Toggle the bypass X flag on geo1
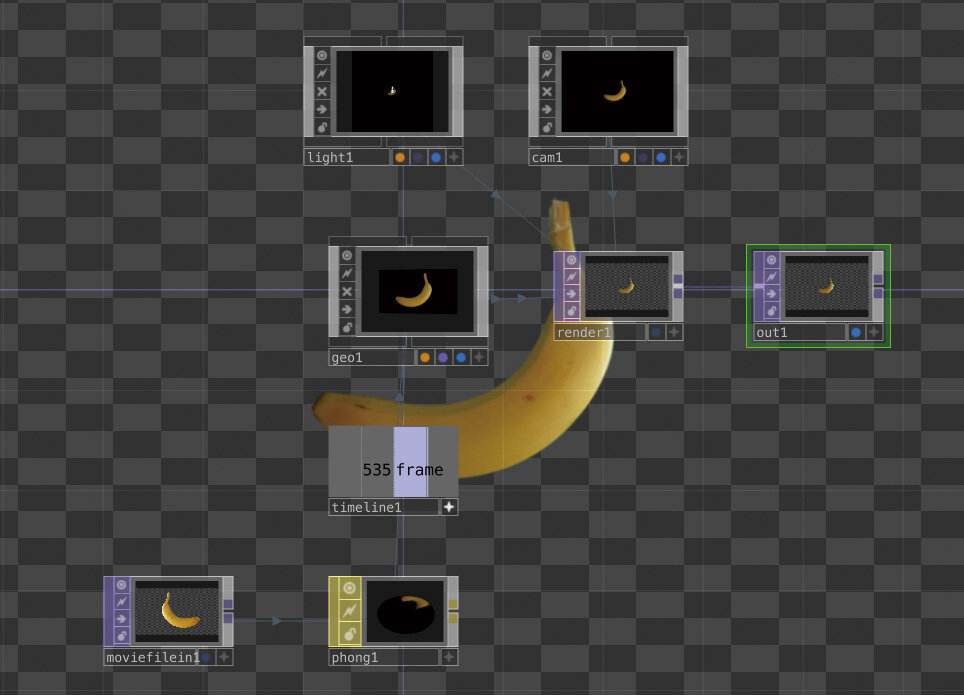Viewport: 964px width, 695px height. click(x=347, y=291)
